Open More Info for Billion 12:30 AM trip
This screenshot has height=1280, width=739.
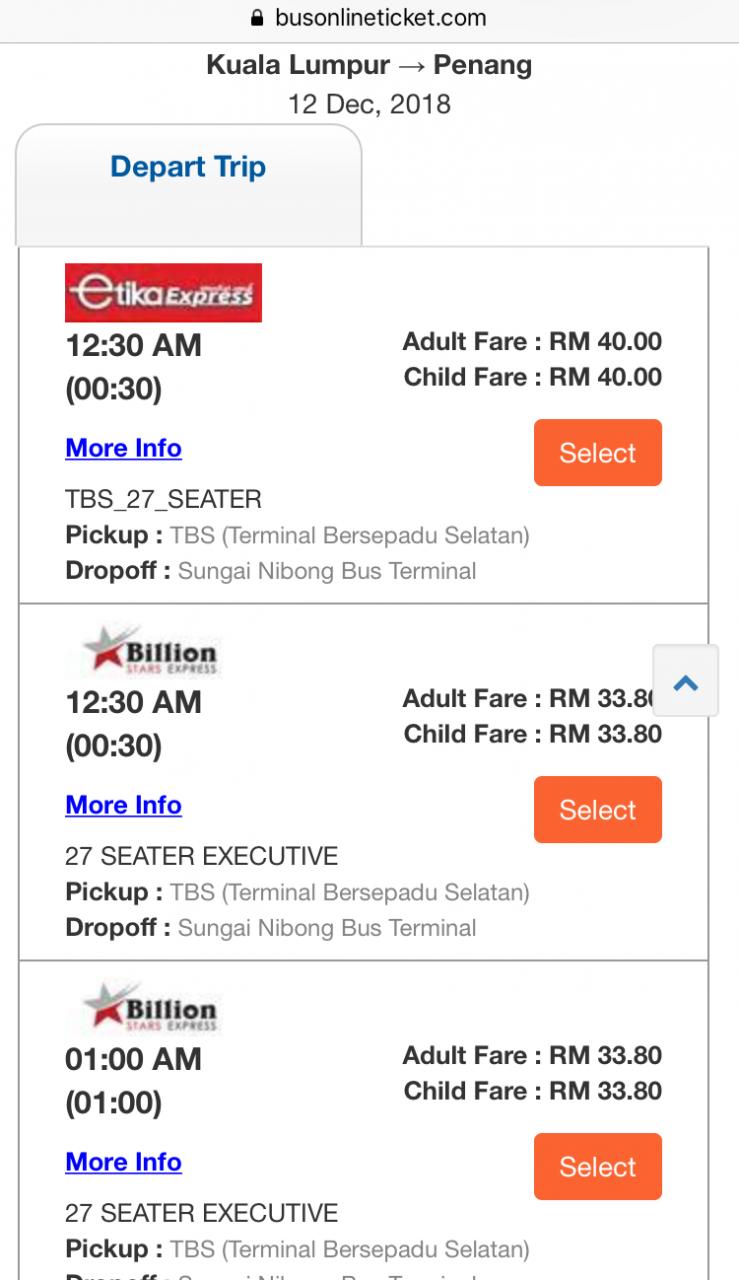[123, 805]
